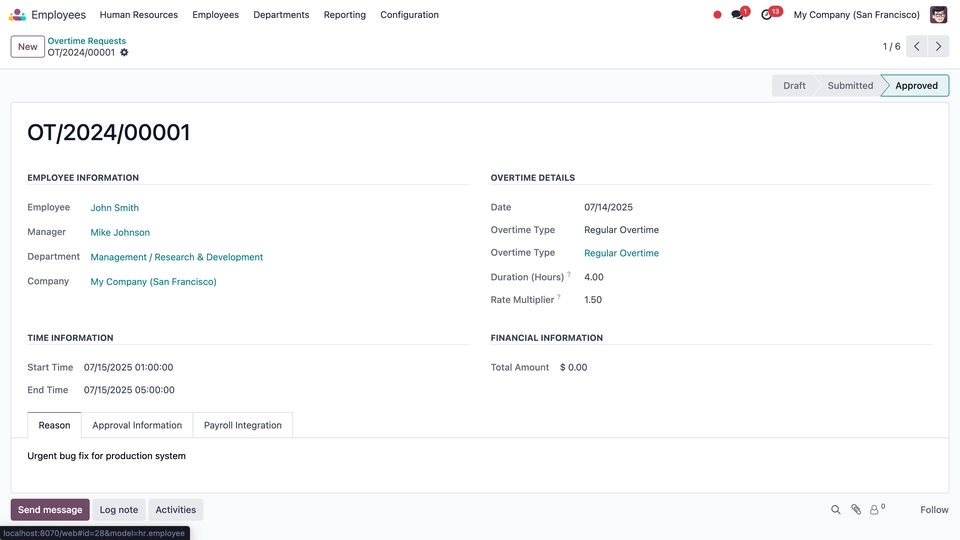Screen dimensions: 960x540
Task: Click the paperclip attachments icon
Action: point(856,509)
